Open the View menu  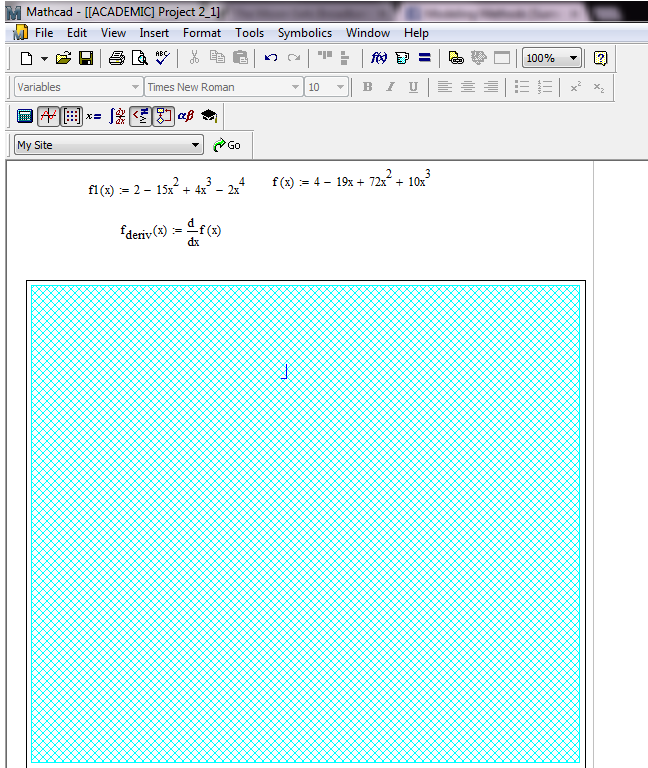[x=113, y=33]
